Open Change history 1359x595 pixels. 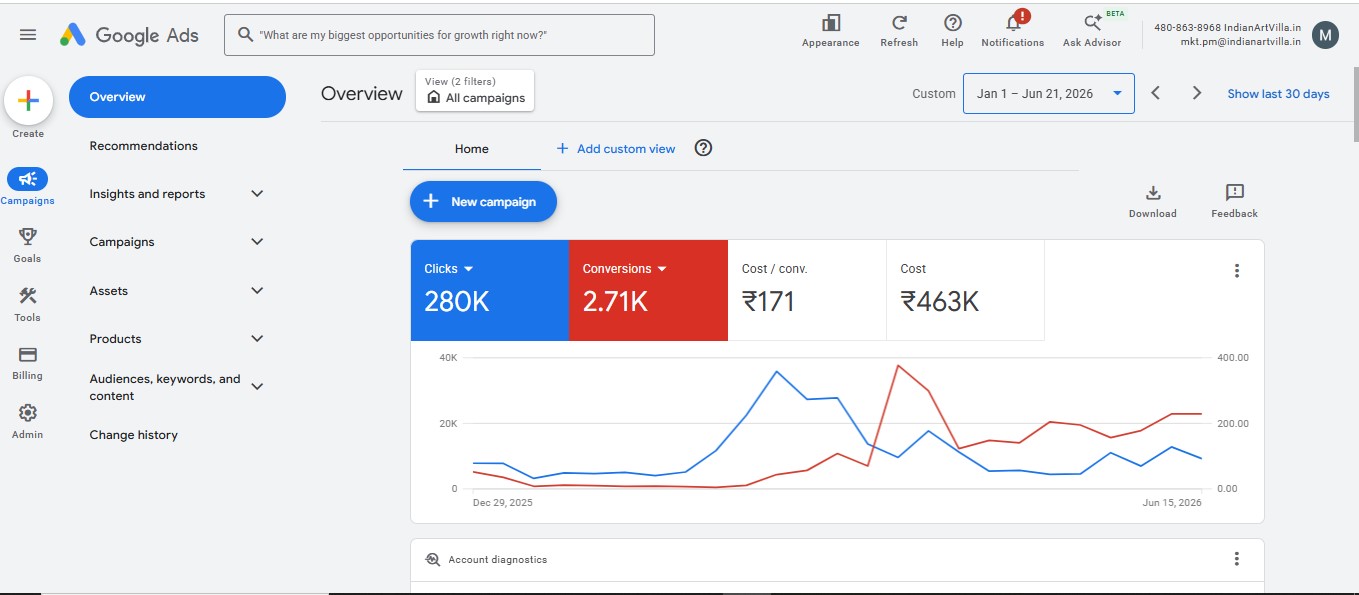point(134,435)
